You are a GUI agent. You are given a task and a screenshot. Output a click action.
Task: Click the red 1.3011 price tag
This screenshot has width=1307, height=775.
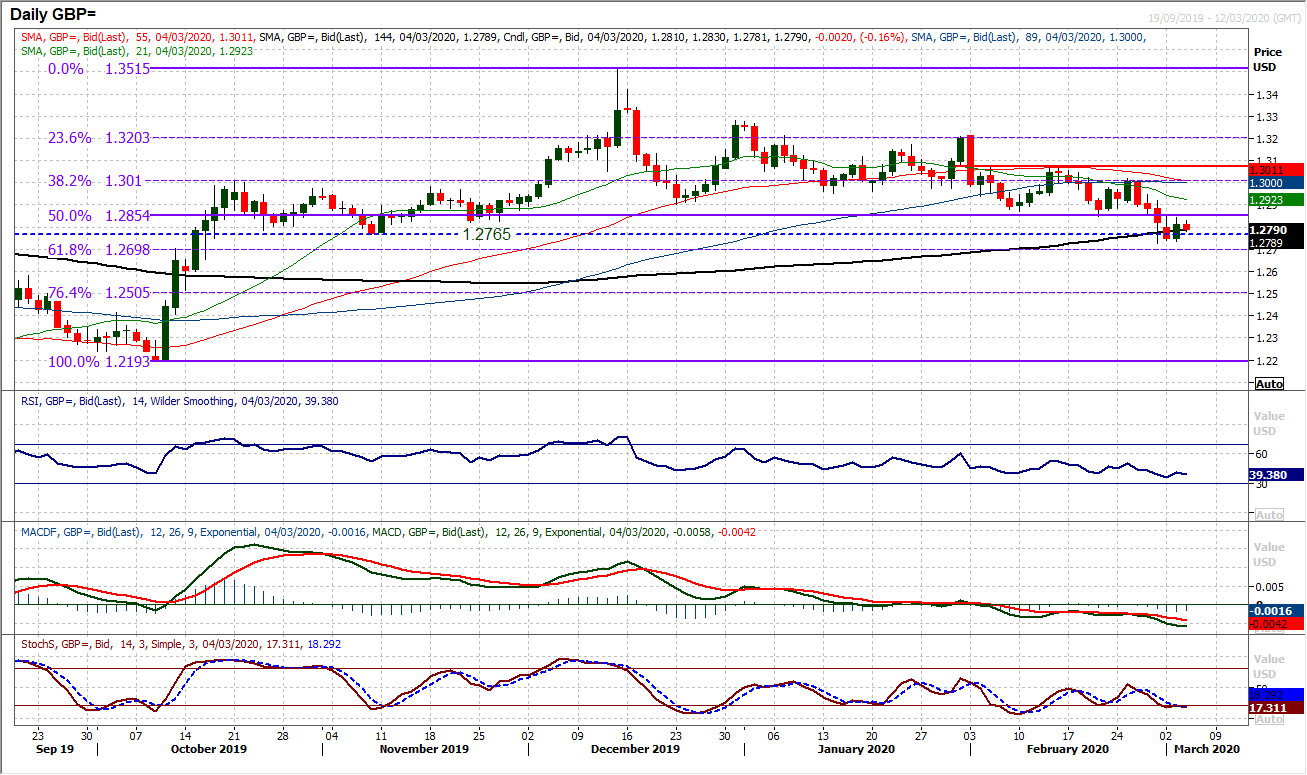click(1277, 171)
